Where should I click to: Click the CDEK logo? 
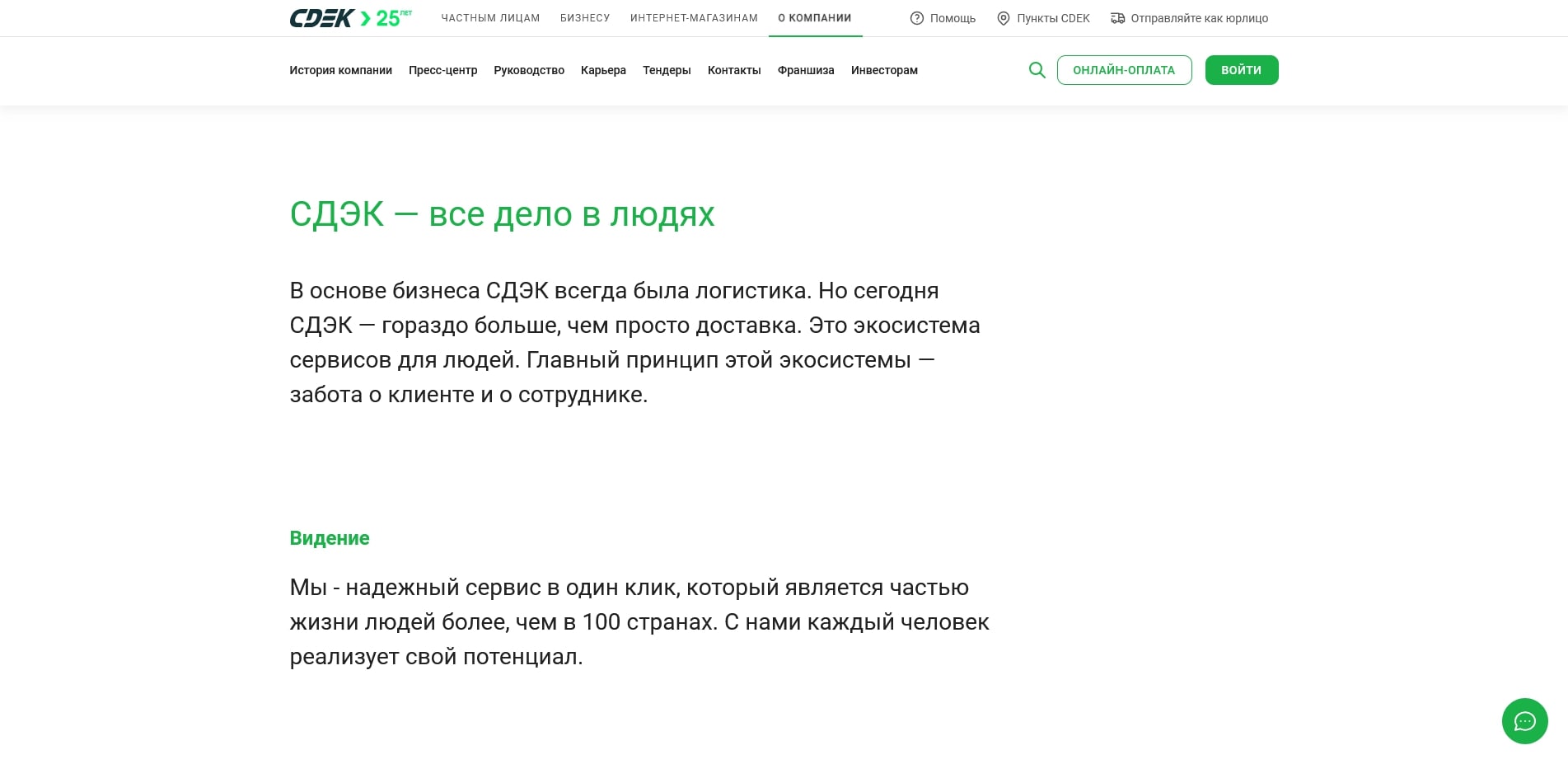tap(321, 17)
